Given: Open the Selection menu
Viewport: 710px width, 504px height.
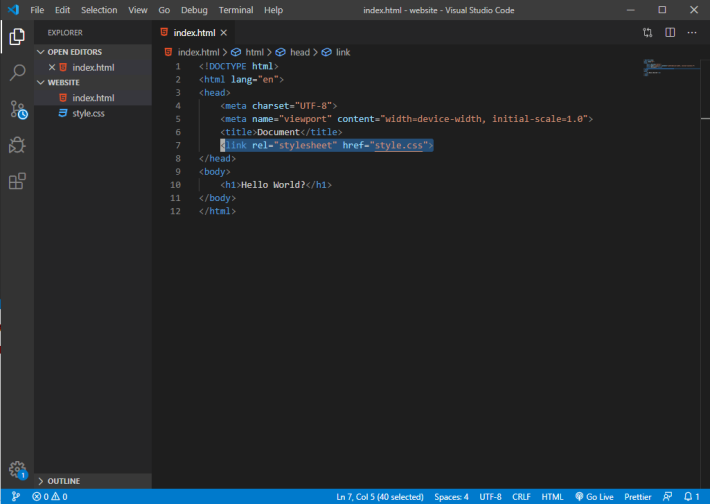Looking at the screenshot, I should 99,10.
